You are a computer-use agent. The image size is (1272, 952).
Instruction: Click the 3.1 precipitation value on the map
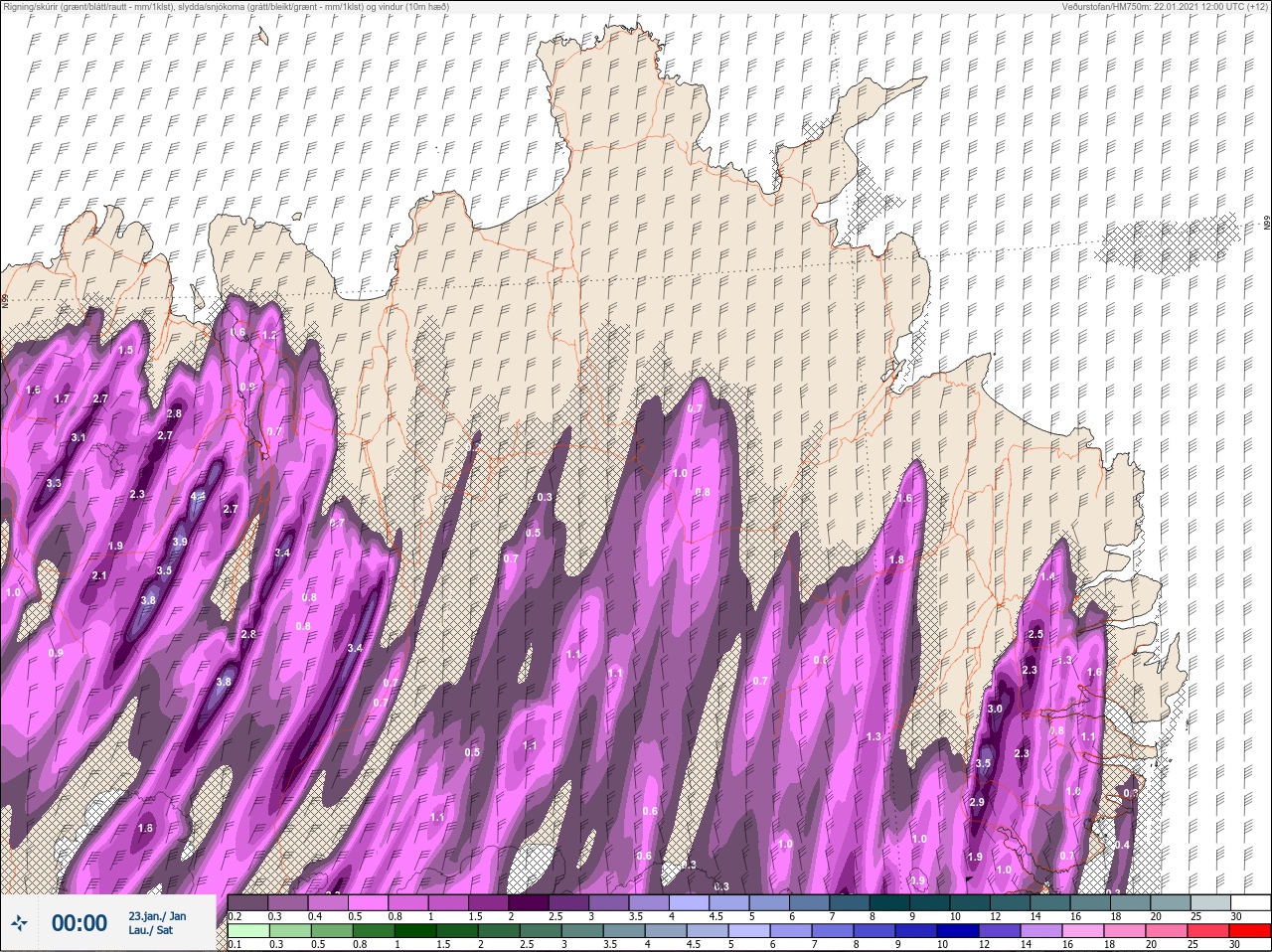point(79,437)
